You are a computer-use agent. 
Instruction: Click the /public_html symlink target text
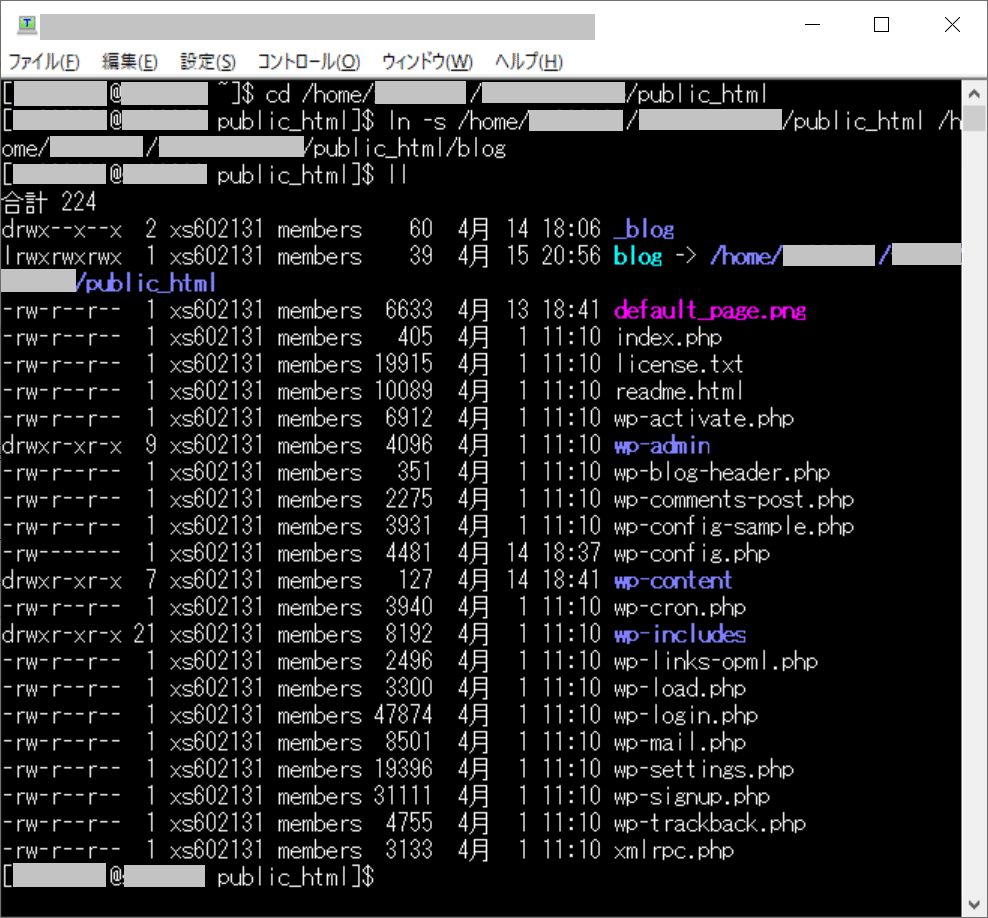point(146,284)
